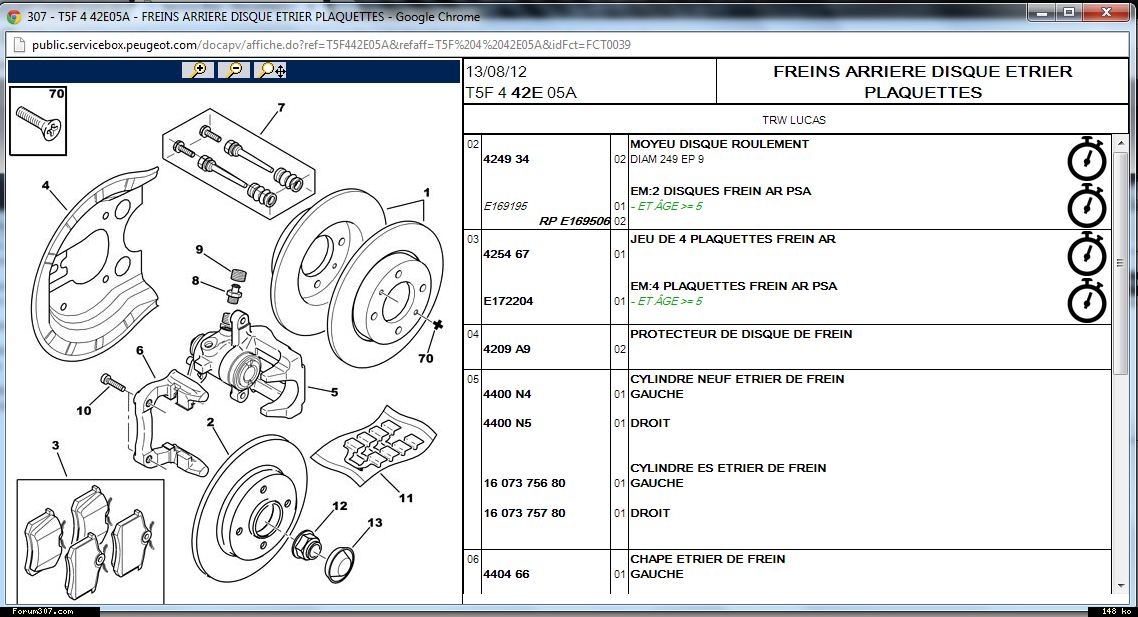The image size is (1138, 617).
Task: Open replacement reference RP E169506
Action: tap(574, 221)
